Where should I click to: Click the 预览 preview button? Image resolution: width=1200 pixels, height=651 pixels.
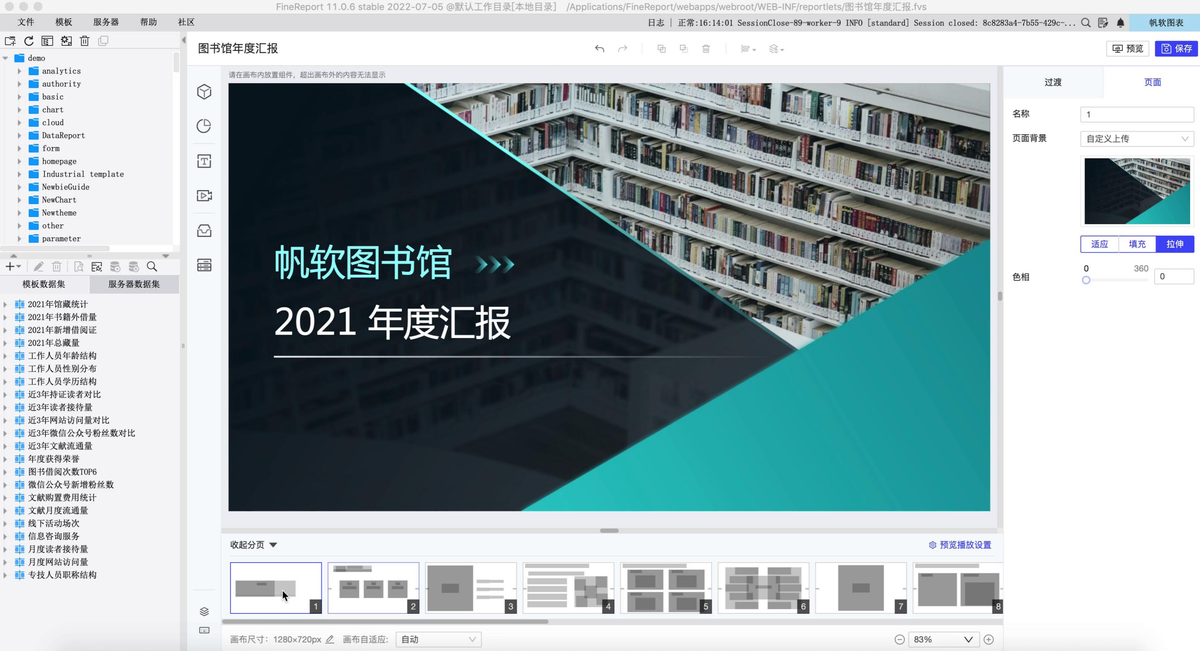(1128, 48)
